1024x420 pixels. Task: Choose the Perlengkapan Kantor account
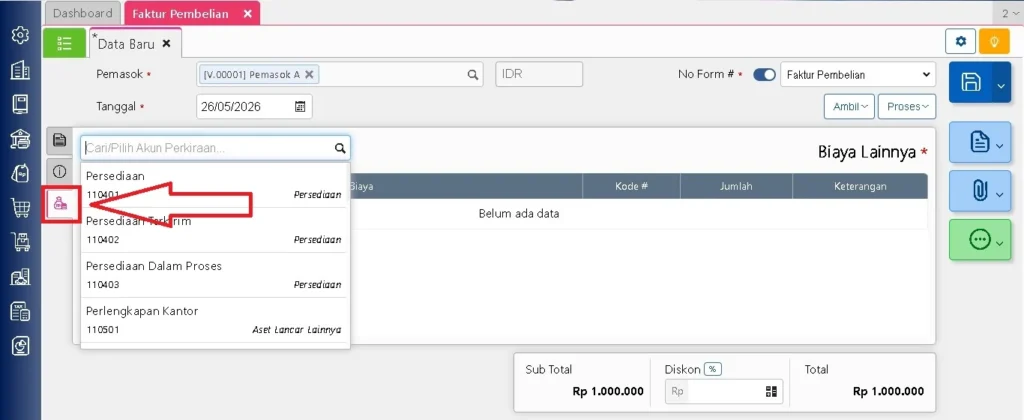[x=214, y=321]
